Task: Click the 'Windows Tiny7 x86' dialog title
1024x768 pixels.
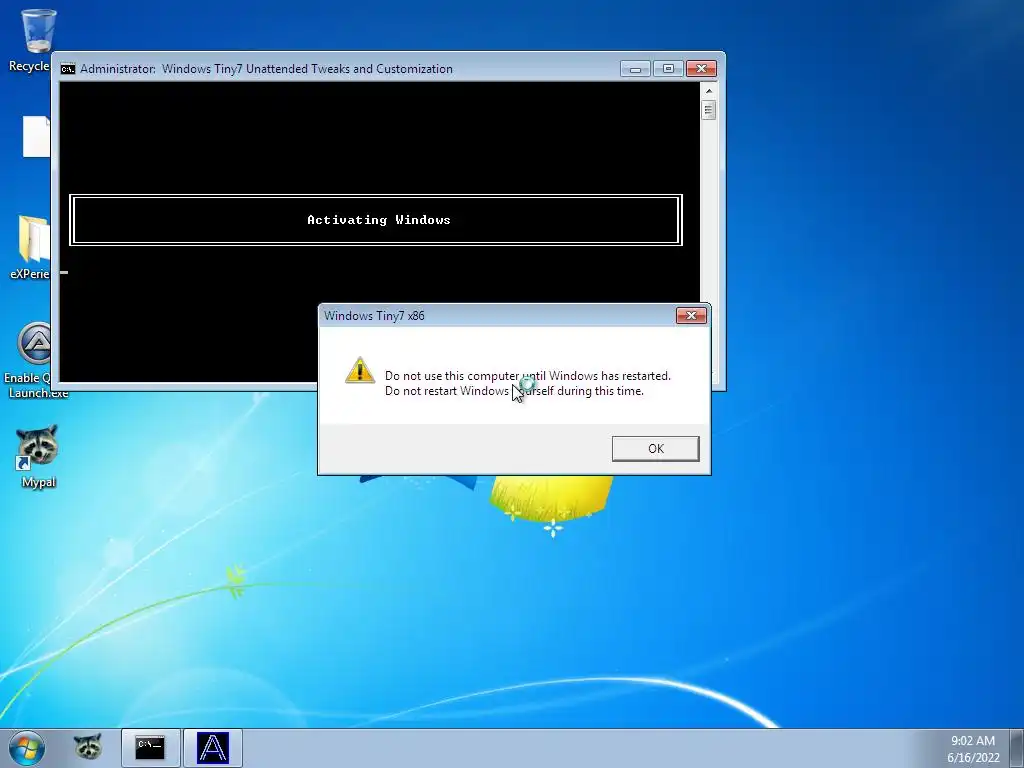Action: (x=374, y=316)
